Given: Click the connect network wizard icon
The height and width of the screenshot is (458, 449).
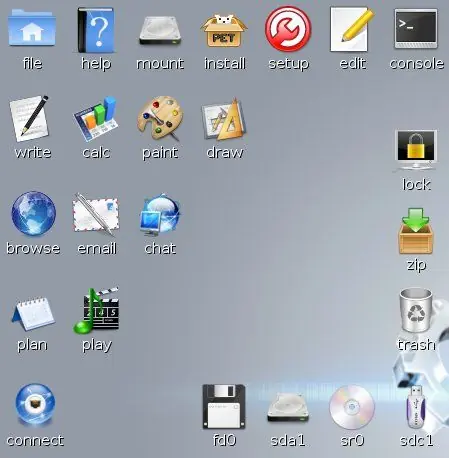Looking at the screenshot, I should point(35,404).
